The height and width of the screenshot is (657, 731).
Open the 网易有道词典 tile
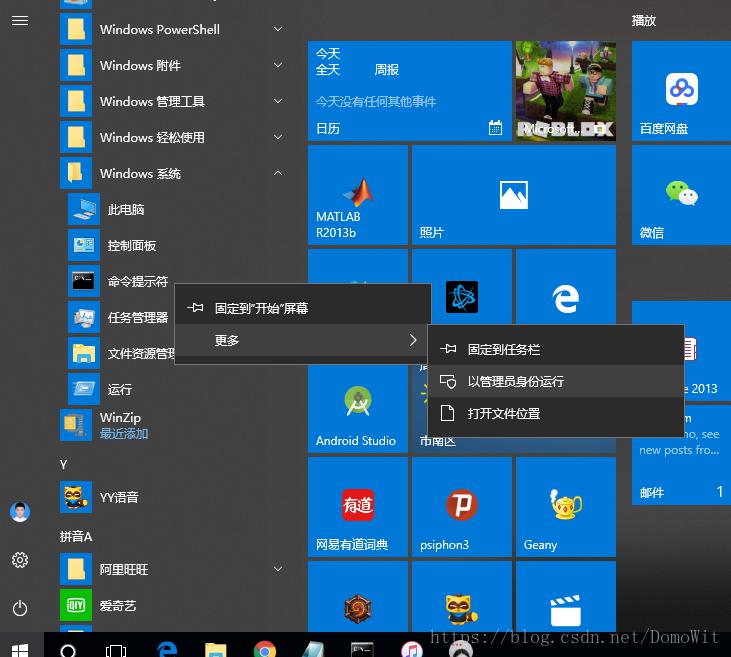(357, 507)
